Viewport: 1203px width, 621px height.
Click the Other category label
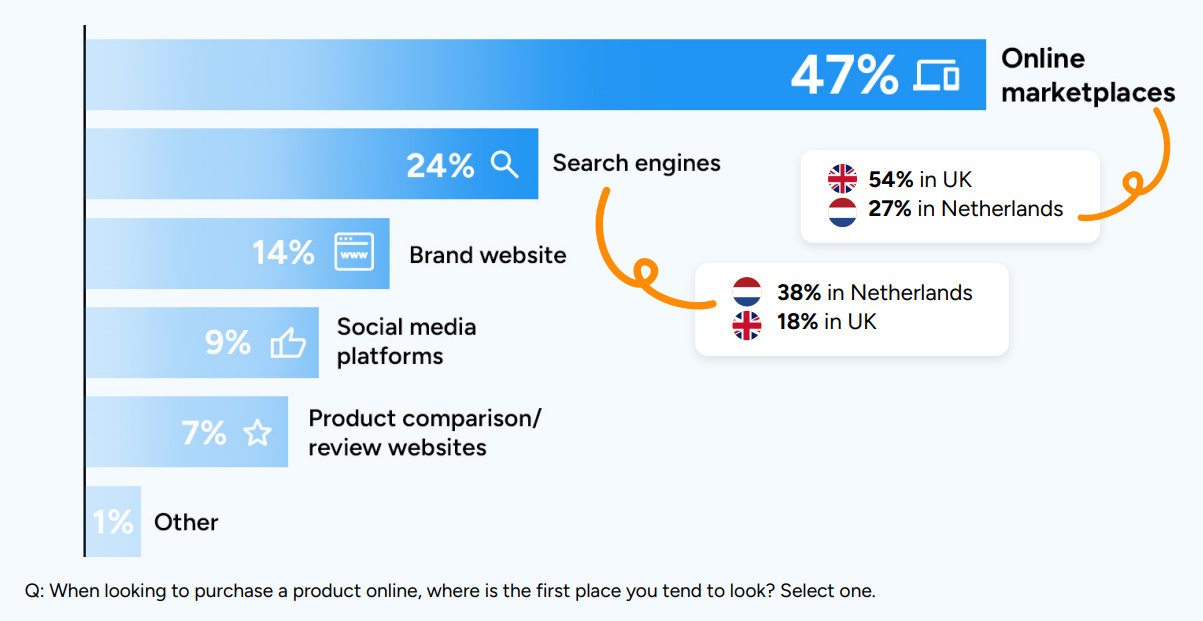pos(186,522)
